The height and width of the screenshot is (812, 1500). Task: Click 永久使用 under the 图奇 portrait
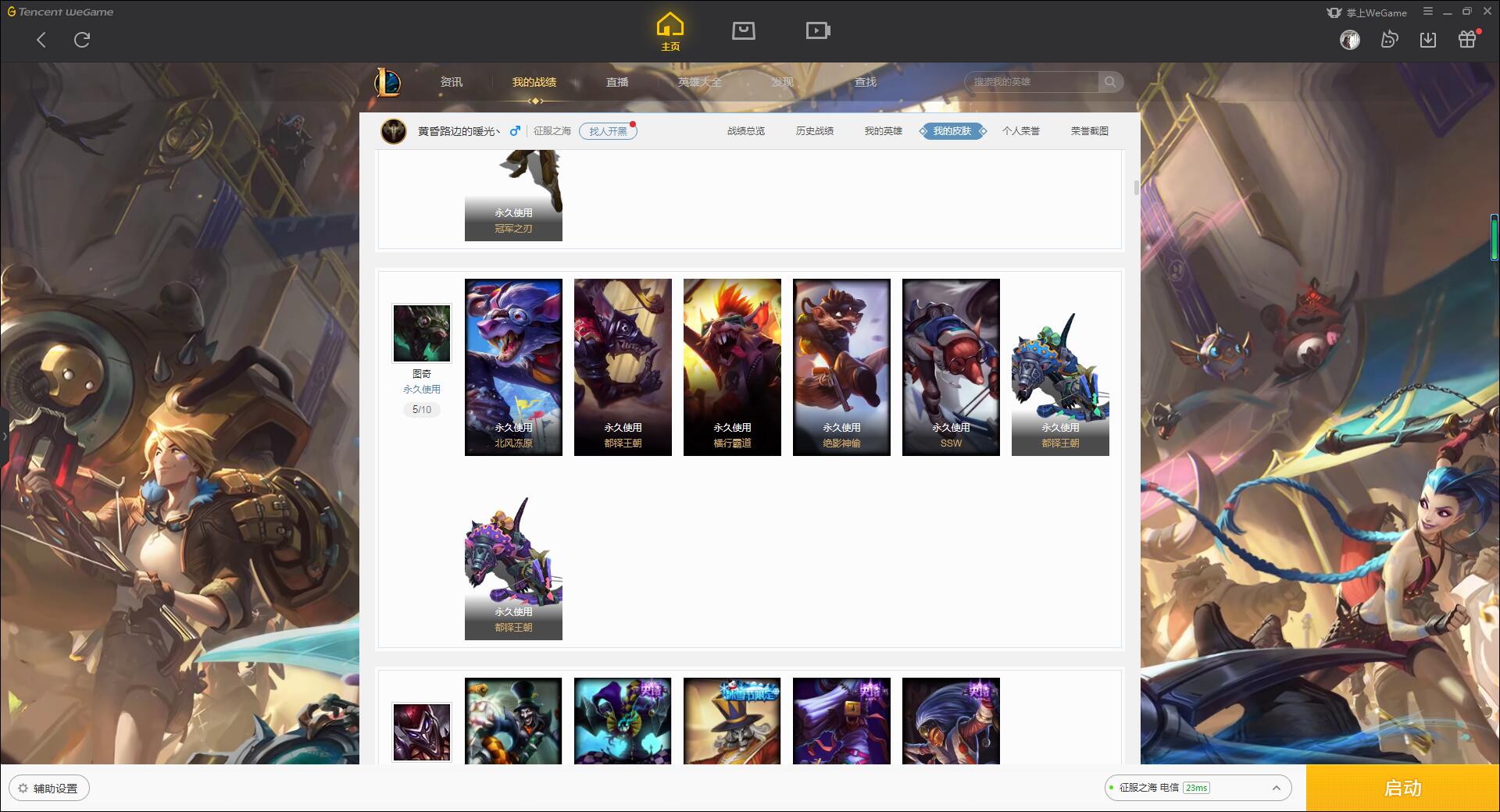click(x=421, y=389)
